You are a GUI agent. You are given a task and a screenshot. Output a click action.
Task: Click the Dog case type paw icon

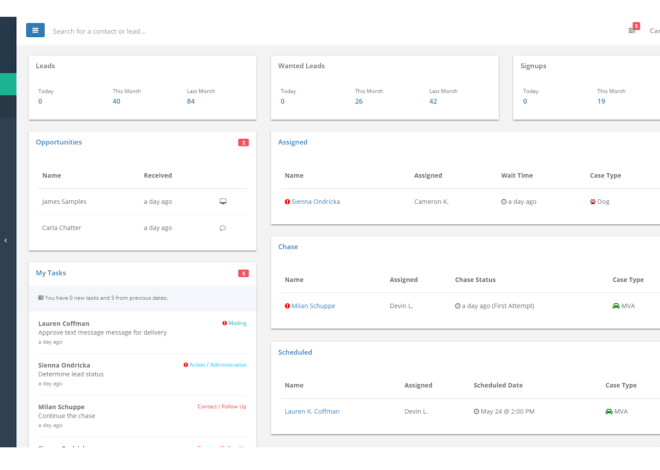[593, 202]
